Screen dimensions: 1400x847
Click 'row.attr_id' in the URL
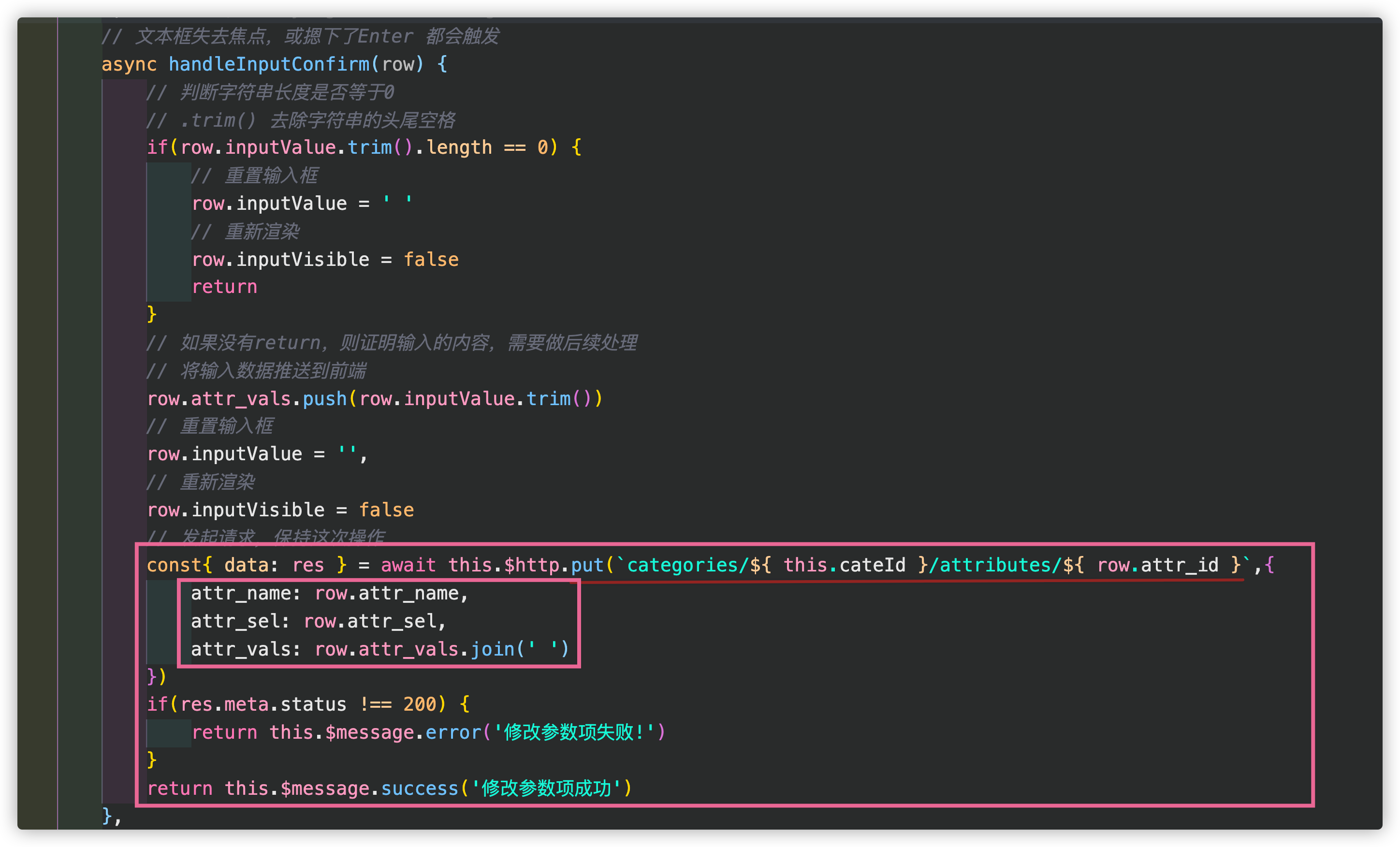tap(1157, 565)
